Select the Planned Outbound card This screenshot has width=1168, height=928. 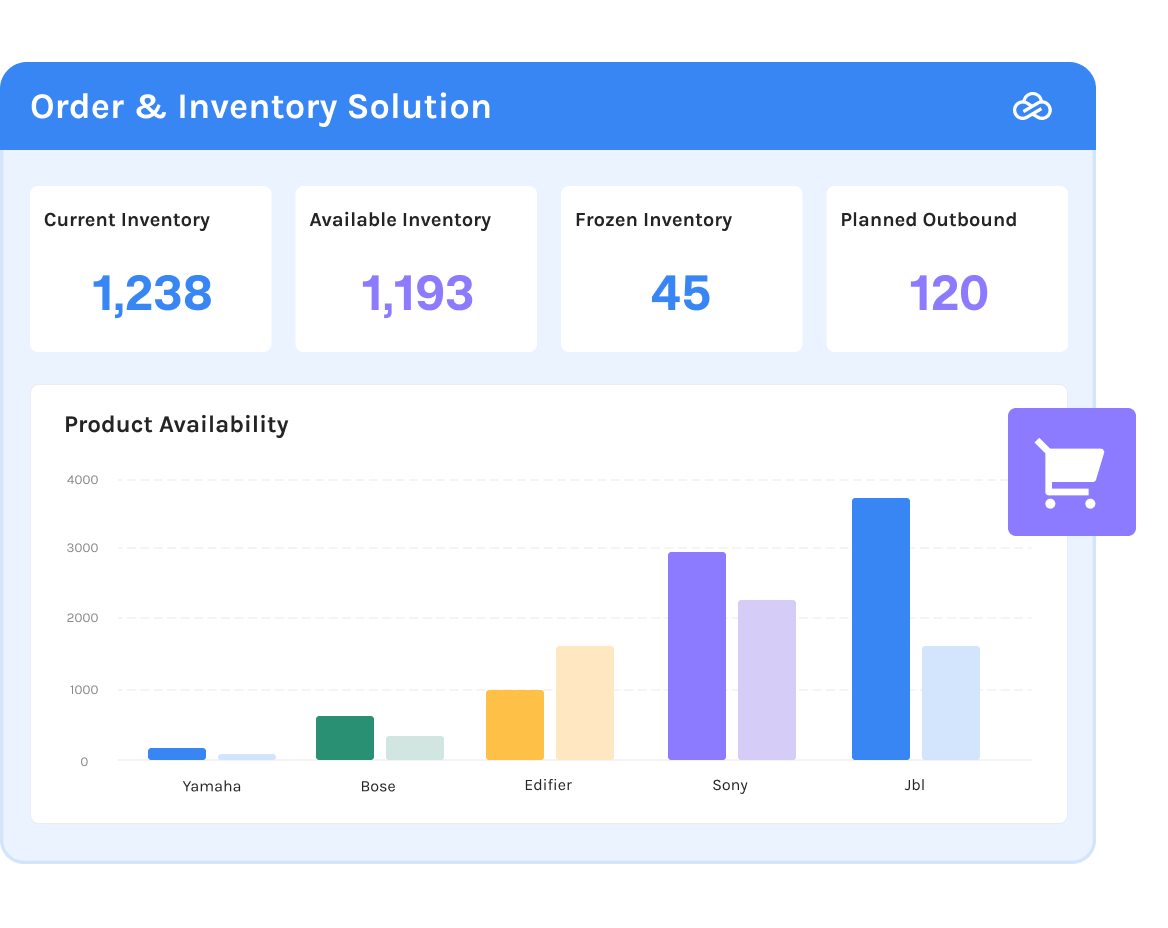coord(946,268)
